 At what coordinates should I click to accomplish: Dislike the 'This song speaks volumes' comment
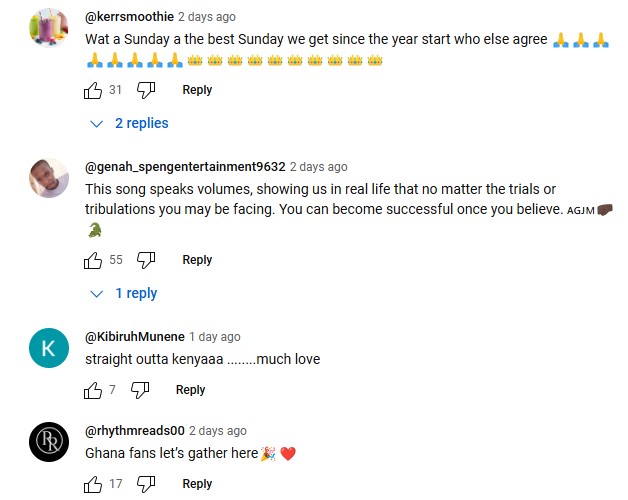[x=146, y=260]
